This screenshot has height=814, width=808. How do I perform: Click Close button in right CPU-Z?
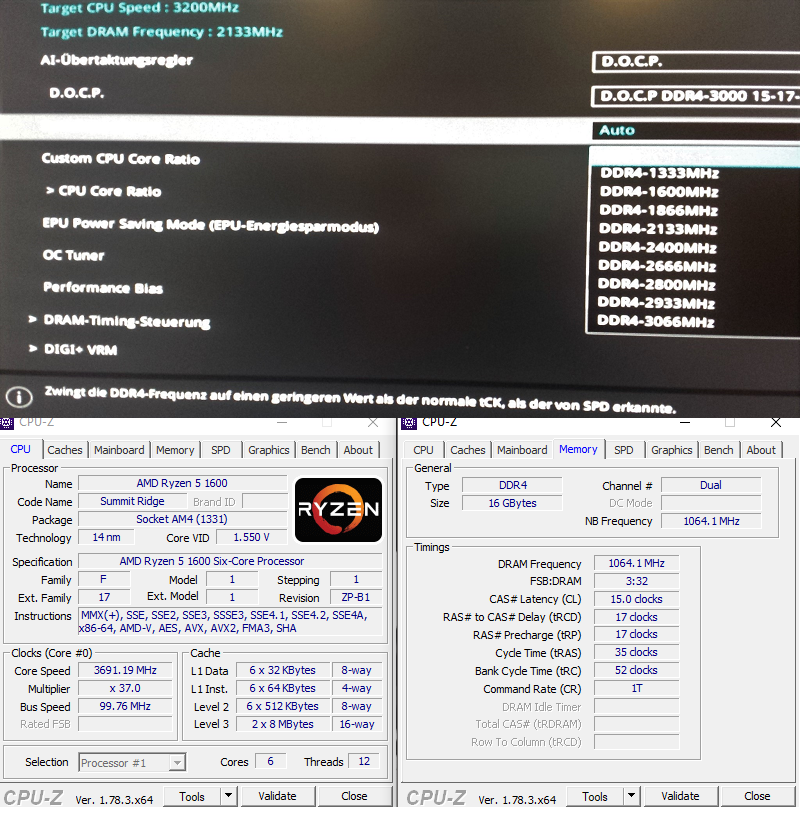pyautogui.click(x=757, y=796)
